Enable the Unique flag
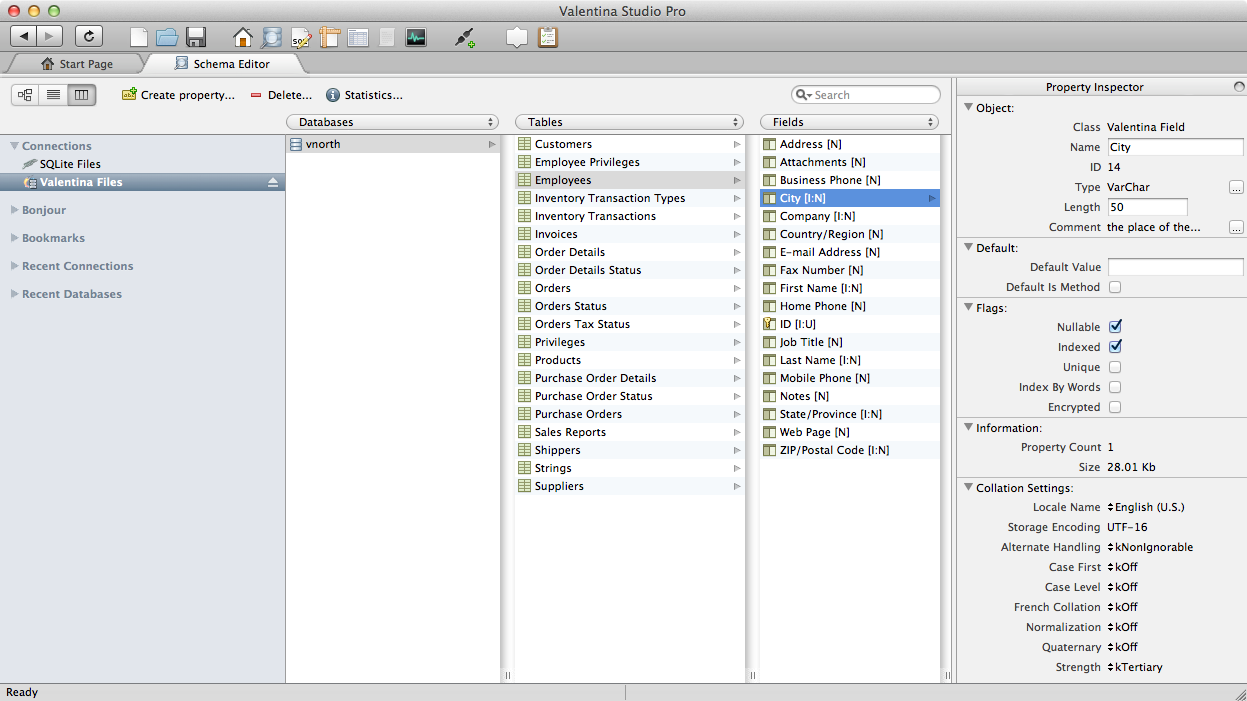Screen dimensions: 1247x701 [1115, 367]
